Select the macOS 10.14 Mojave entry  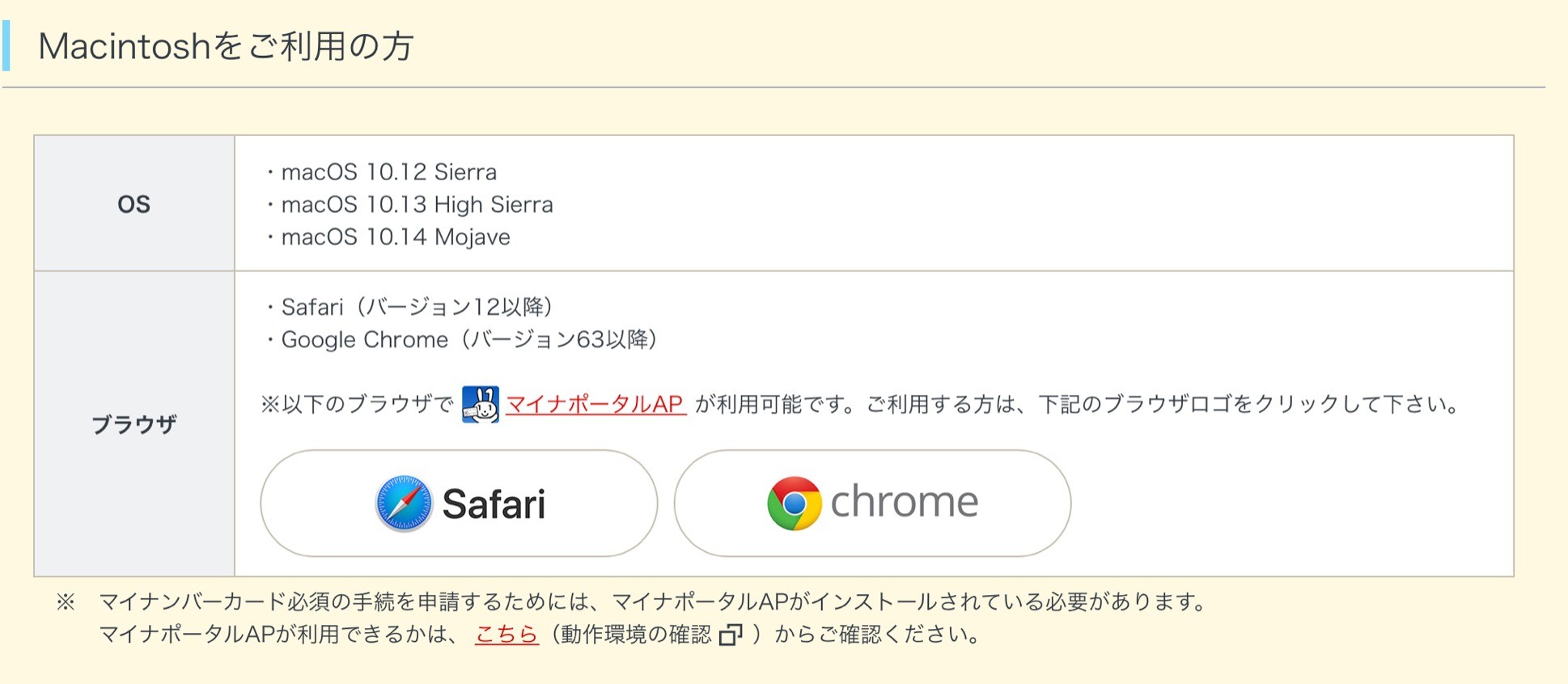(x=396, y=237)
